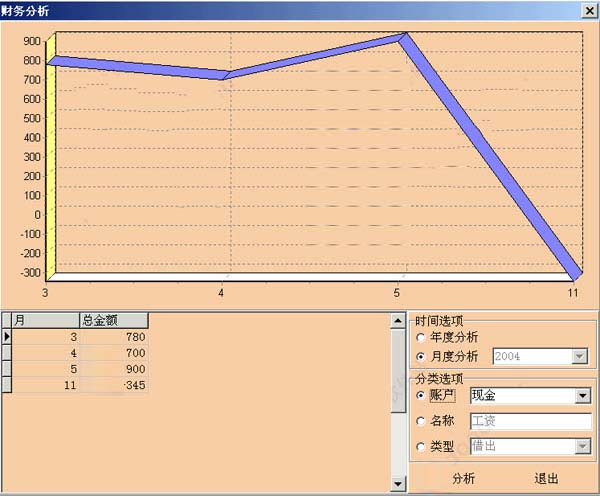Click the chart x-axis label 11
This screenshot has height=496, width=600.
point(573,293)
